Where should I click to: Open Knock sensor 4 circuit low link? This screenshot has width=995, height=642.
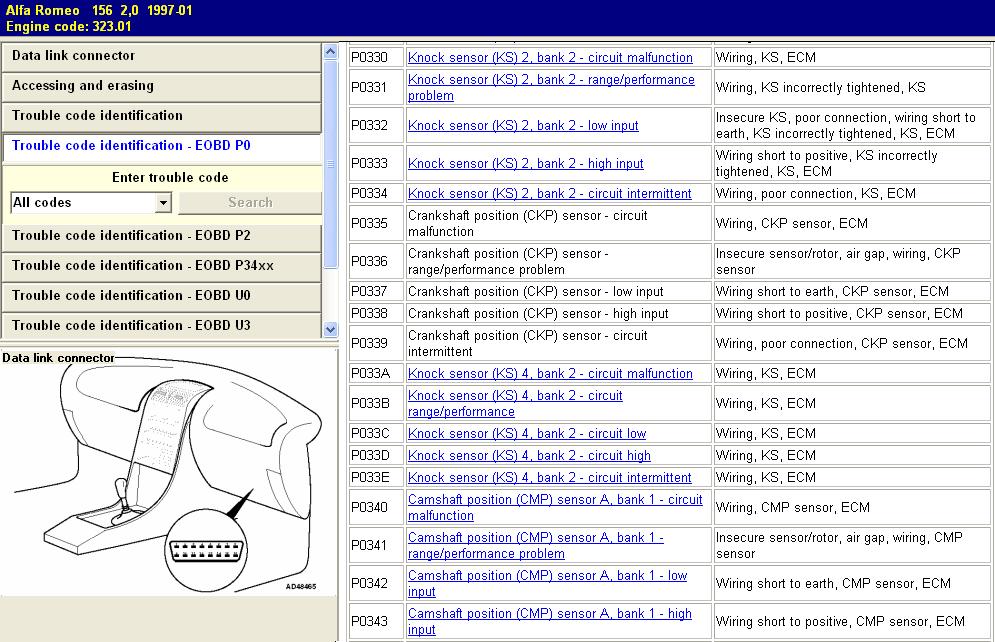pyautogui.click(x=527, y=434)
